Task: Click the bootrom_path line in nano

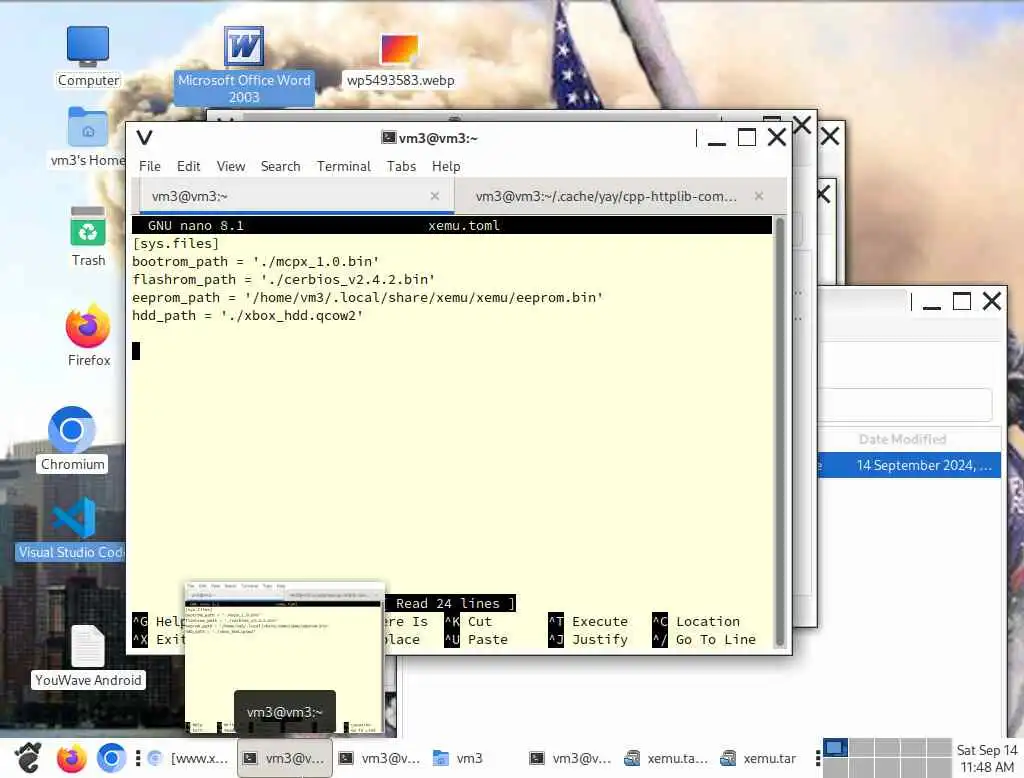Action: pyautogui.click(x=255, y=261)
